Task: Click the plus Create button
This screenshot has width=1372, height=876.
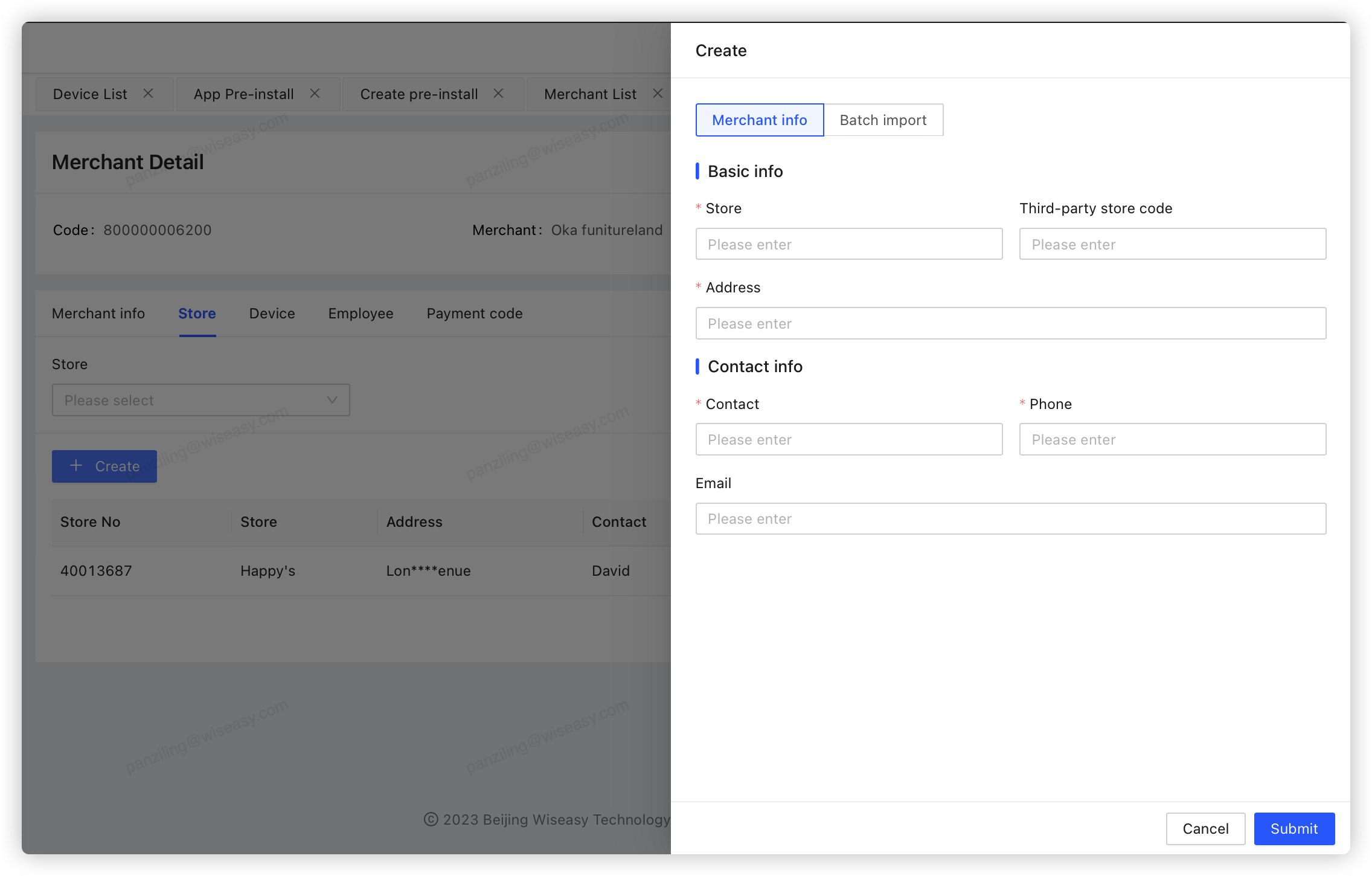Action: [104, 466]
